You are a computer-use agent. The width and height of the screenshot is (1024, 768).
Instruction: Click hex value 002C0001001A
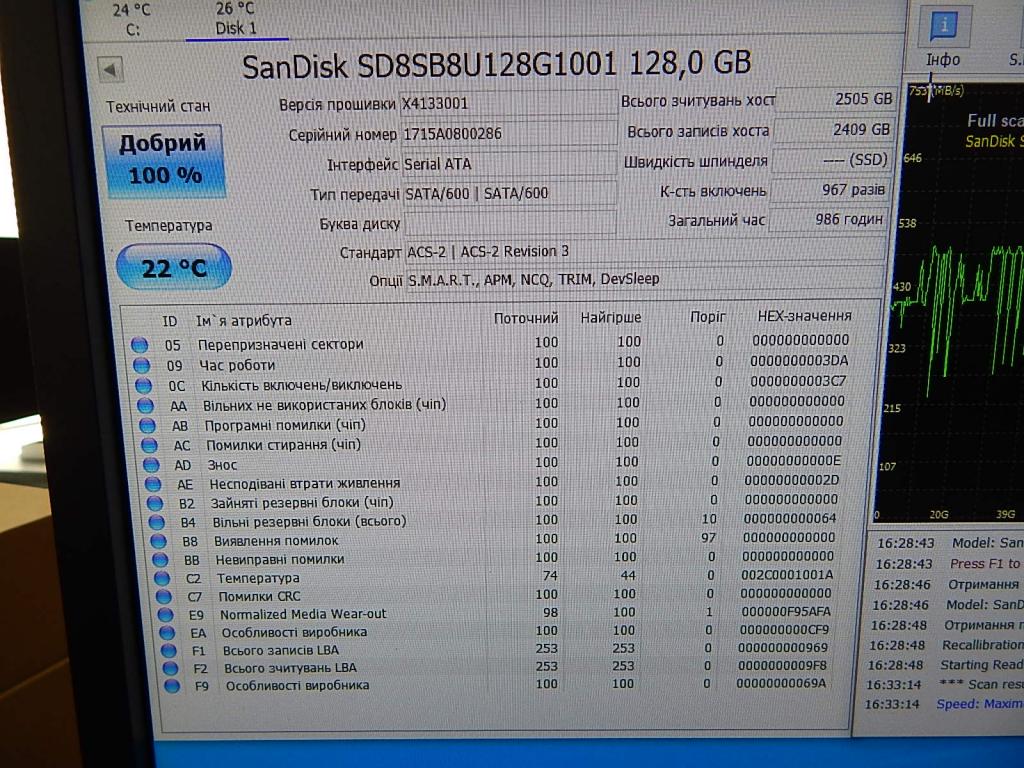pyautogui.click(x=787, y=575)
